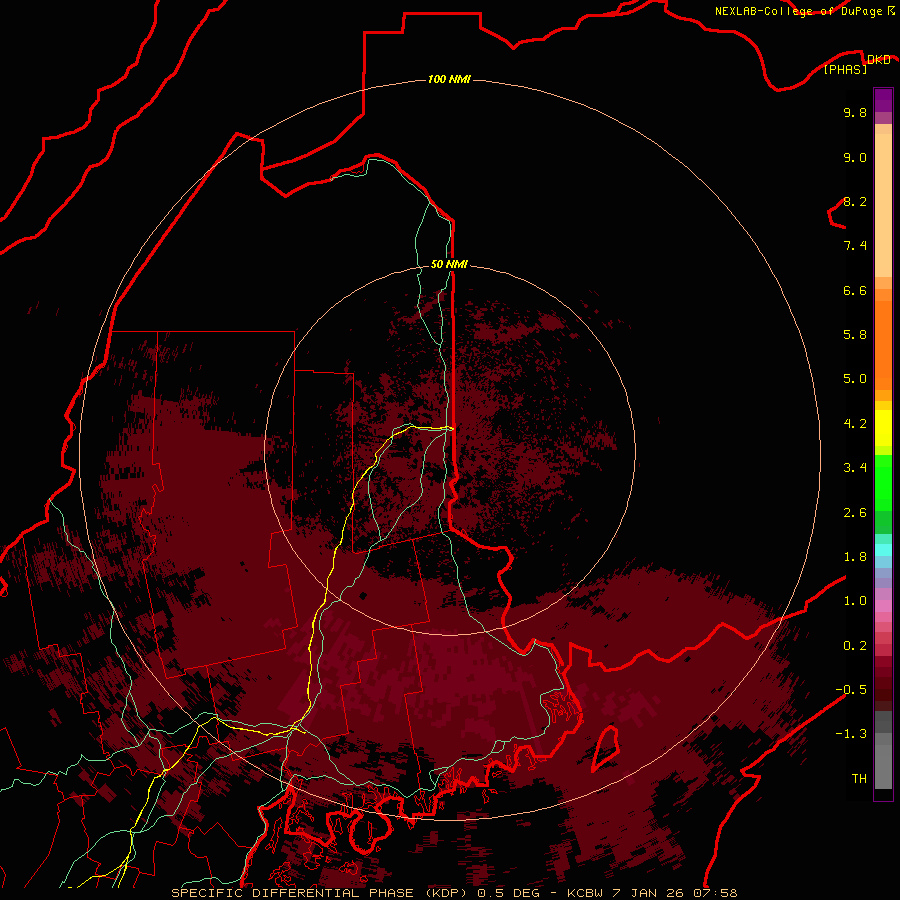The height and width of the screenshot is (900, 900).
Task: Click the 9.0 legend value
Action: click(855, 157)
